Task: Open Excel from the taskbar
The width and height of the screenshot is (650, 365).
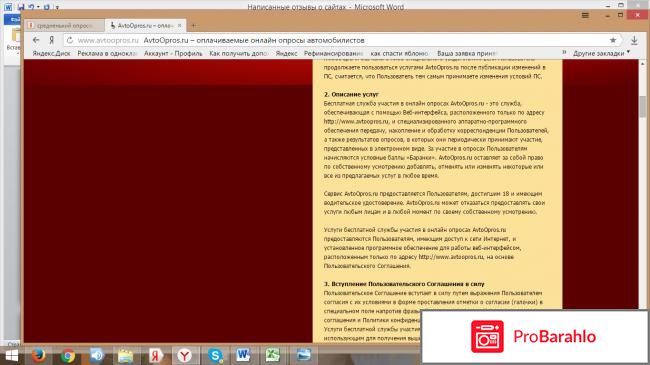Action: pyautogui.click(x=272, y=355)
